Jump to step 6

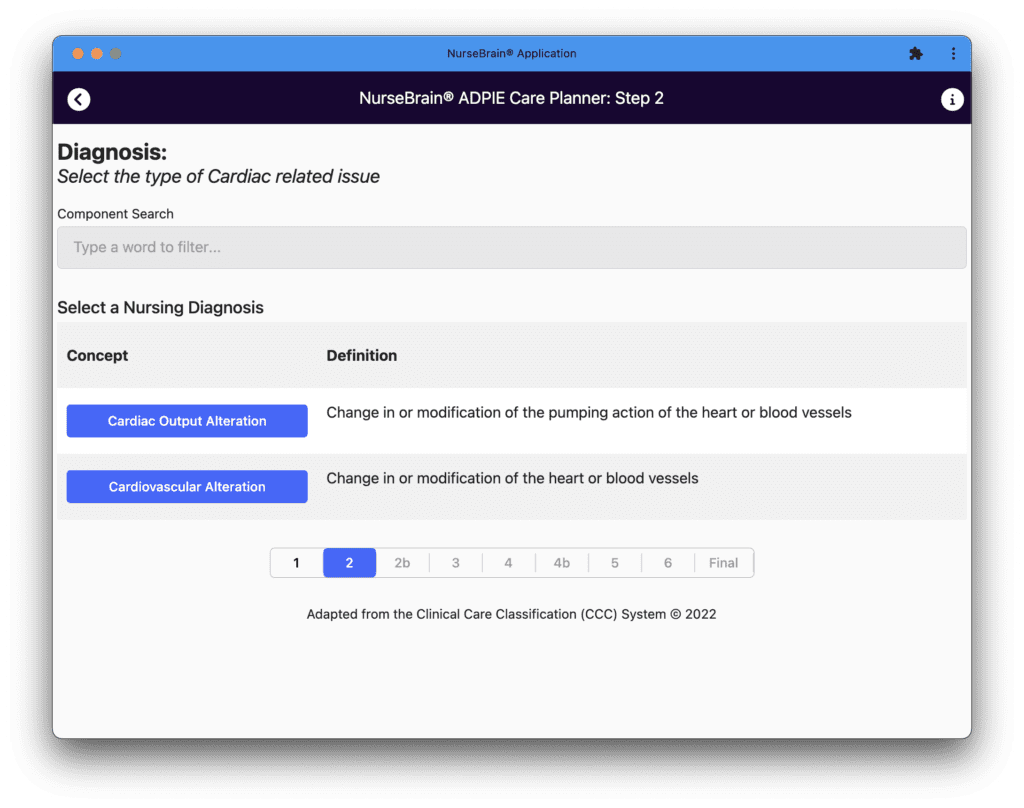(667, 563)
